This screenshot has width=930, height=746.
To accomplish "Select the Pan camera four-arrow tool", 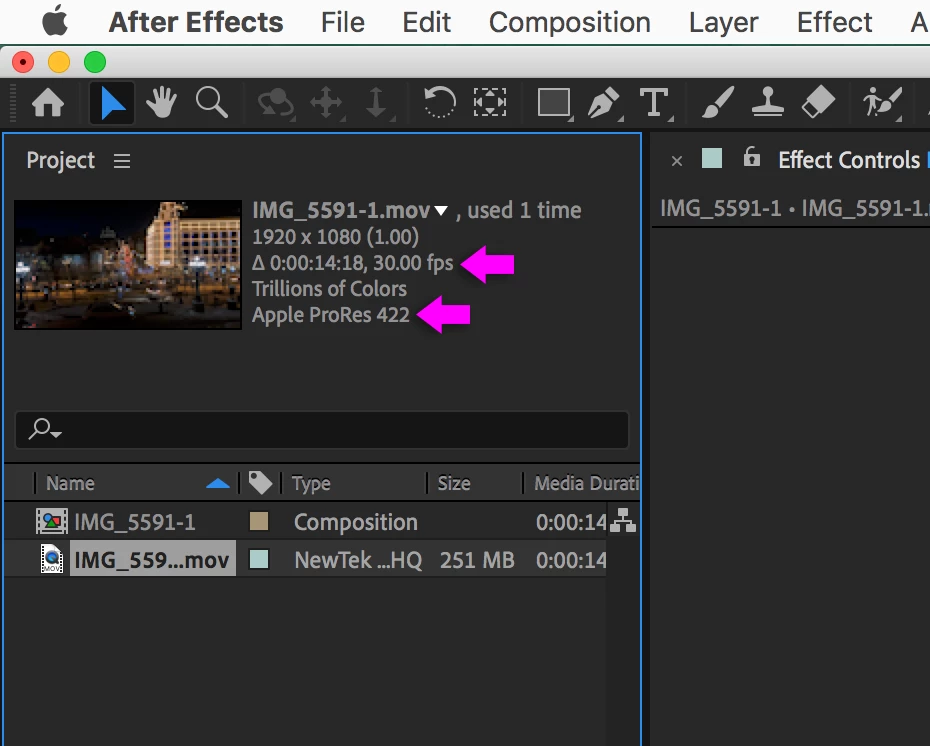I will pyautogui.click(x=326, y=103).
